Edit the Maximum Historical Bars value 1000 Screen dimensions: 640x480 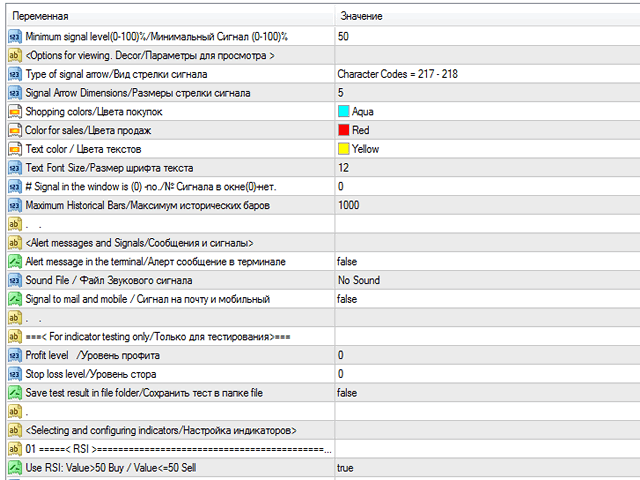point(349,205)
